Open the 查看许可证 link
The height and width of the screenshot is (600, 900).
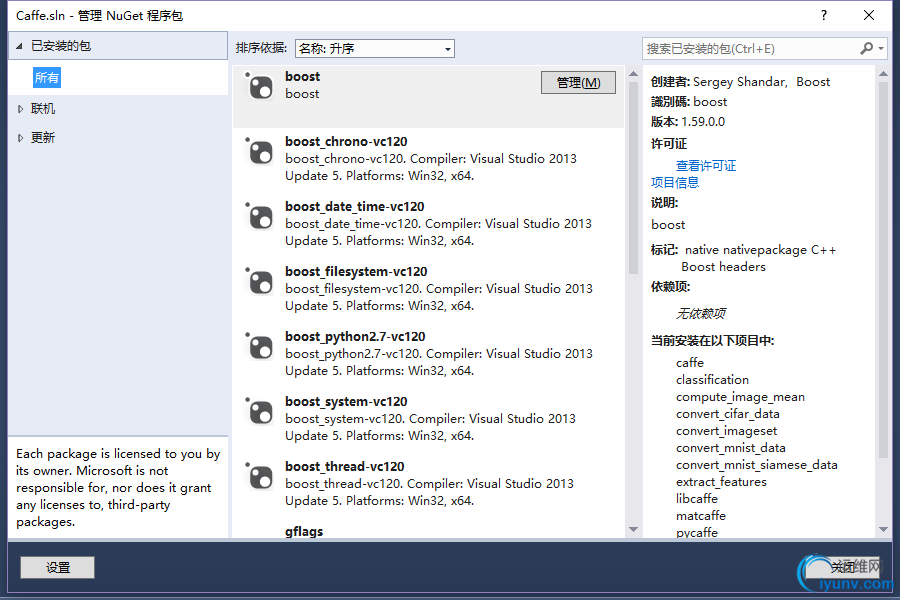[x=705, y=165]
